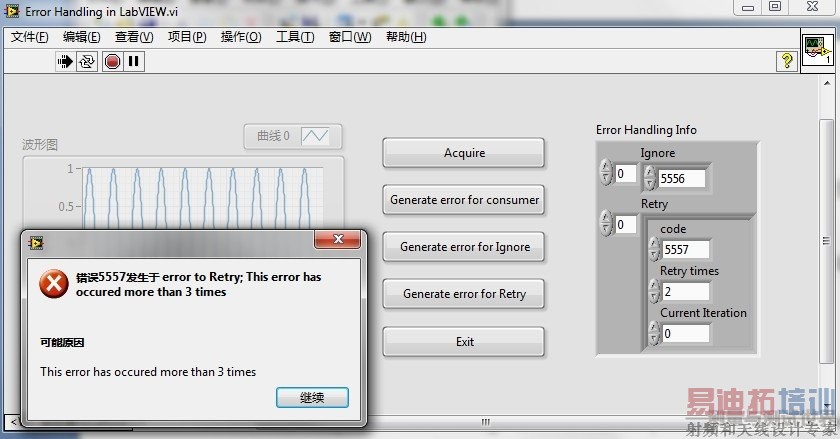Open the 查看(V) menu
Image resolution: width=840 pixels, height=439 pixels.
pyautogui.click(x=134, y=37)
